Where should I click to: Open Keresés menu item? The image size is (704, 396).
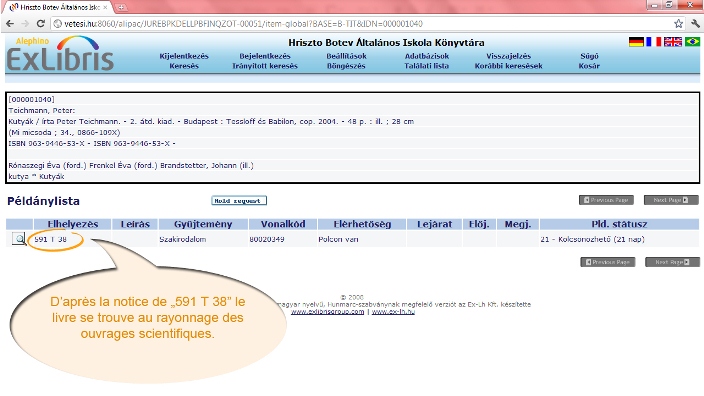pyautogui.click(x=184, y=66)
